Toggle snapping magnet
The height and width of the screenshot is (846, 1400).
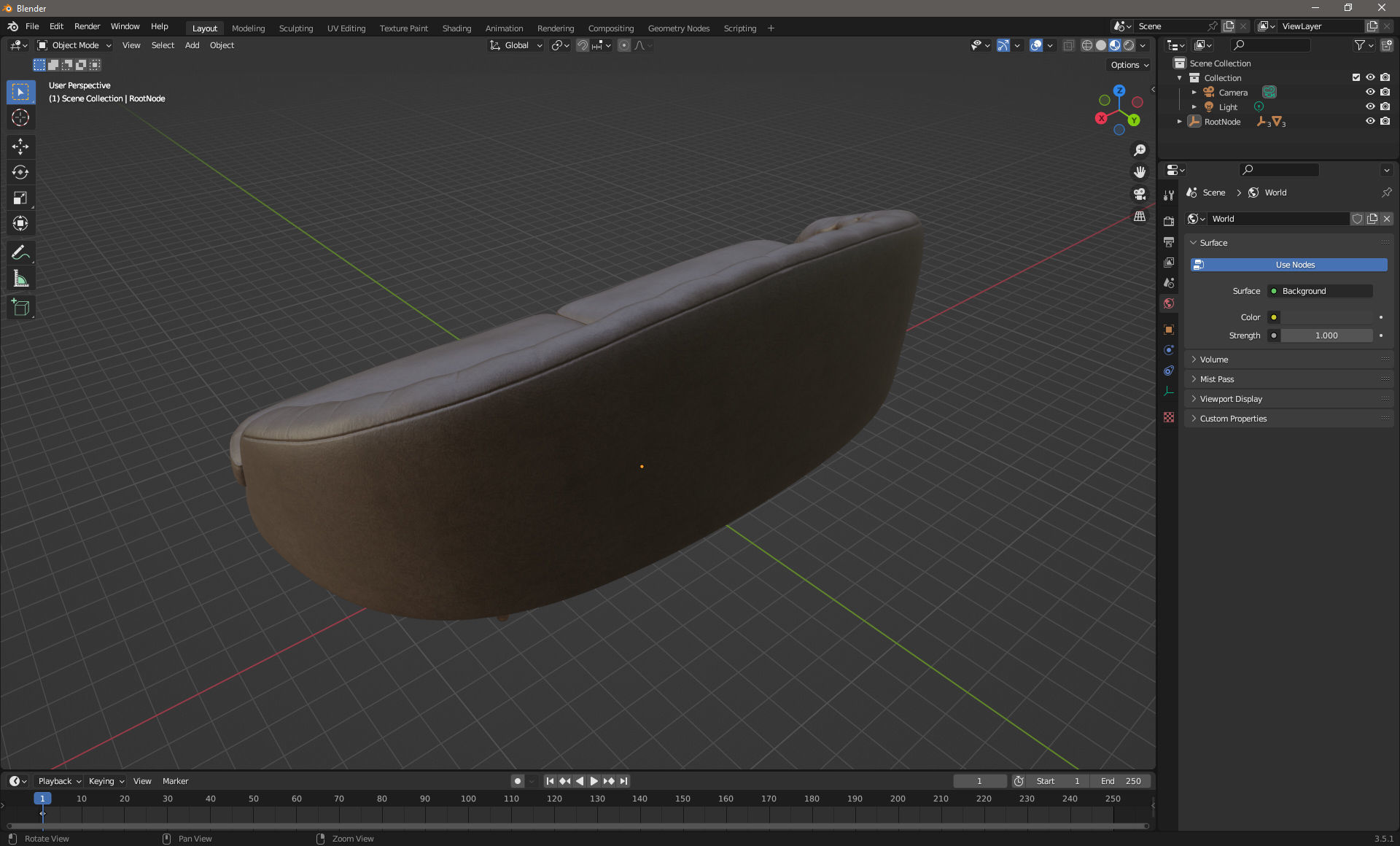click(x=583, y=45)
